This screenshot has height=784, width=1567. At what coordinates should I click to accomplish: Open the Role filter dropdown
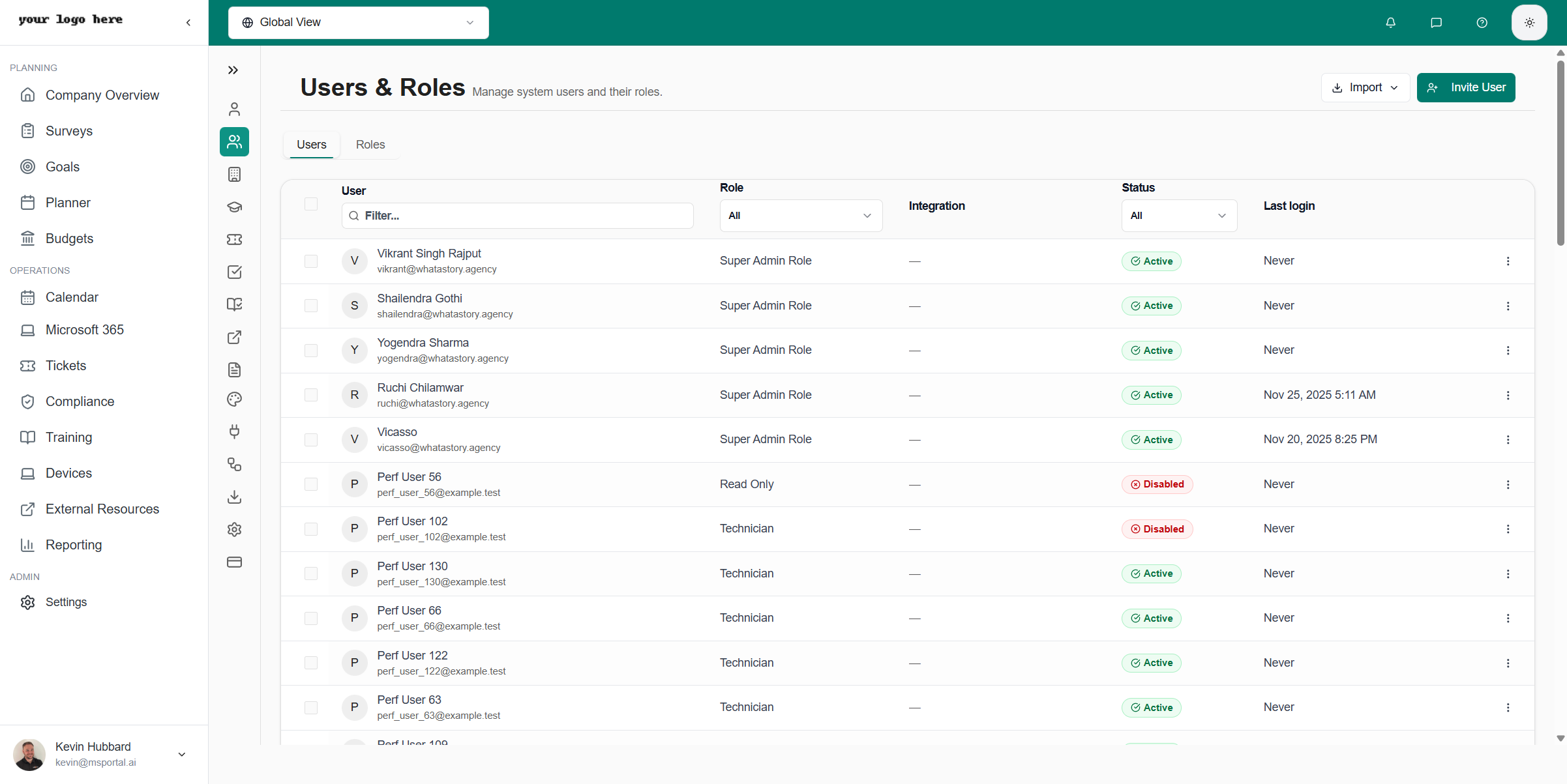tap(801, 215)
